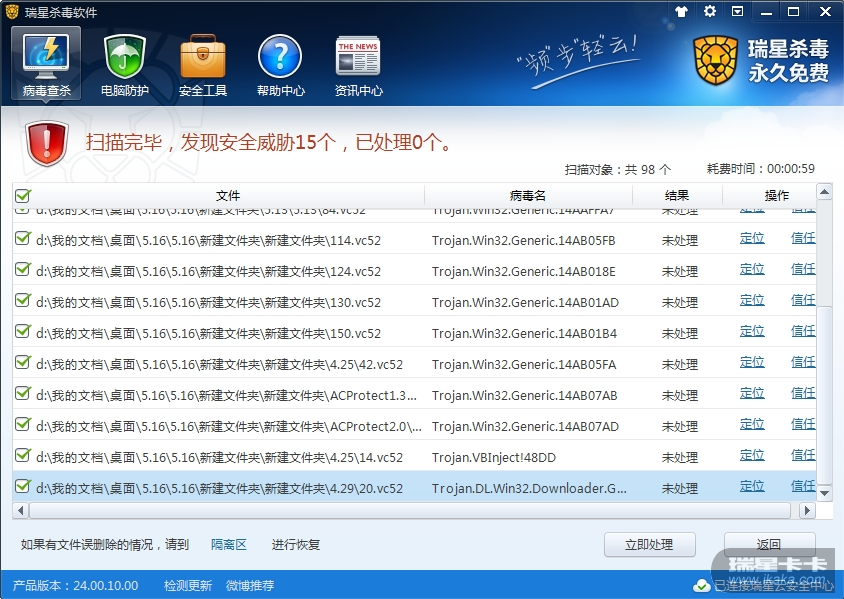844x599 pixels.
Task: Click 定位 link for 114.vc52
Action: [x=752, y=238]
